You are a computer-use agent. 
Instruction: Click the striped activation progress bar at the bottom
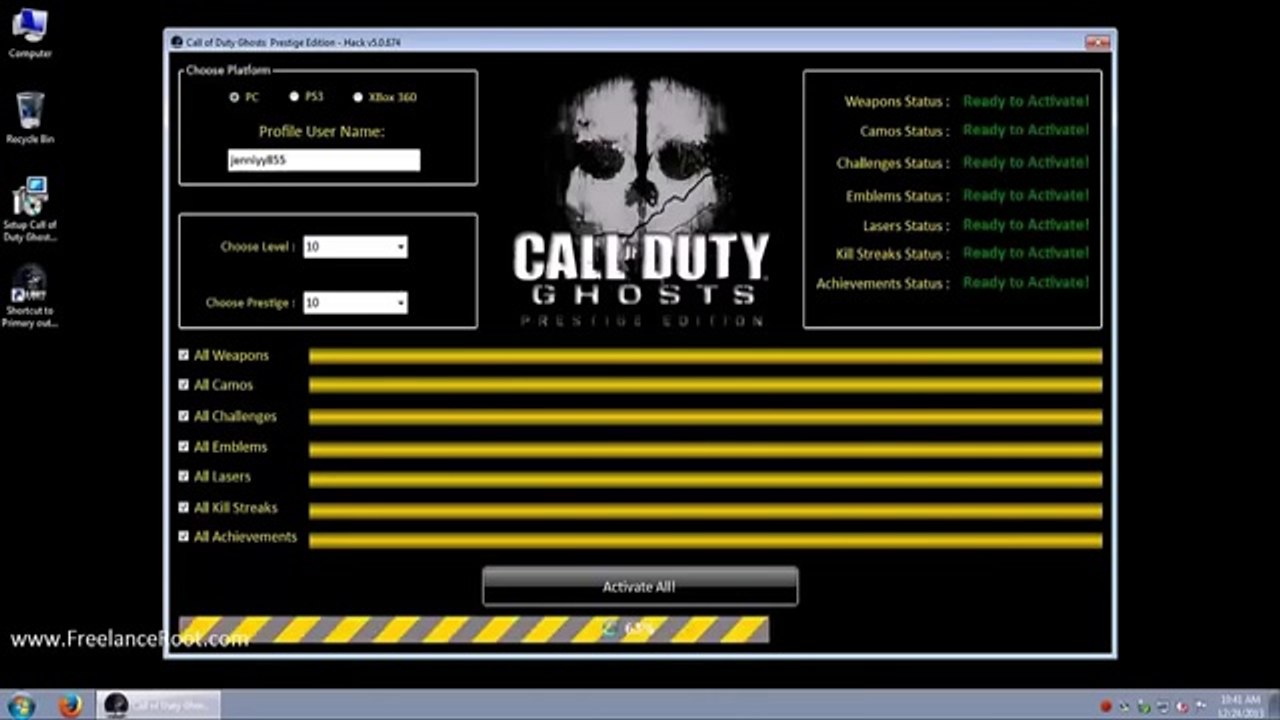pyautogui.click(x=473, y=629)
